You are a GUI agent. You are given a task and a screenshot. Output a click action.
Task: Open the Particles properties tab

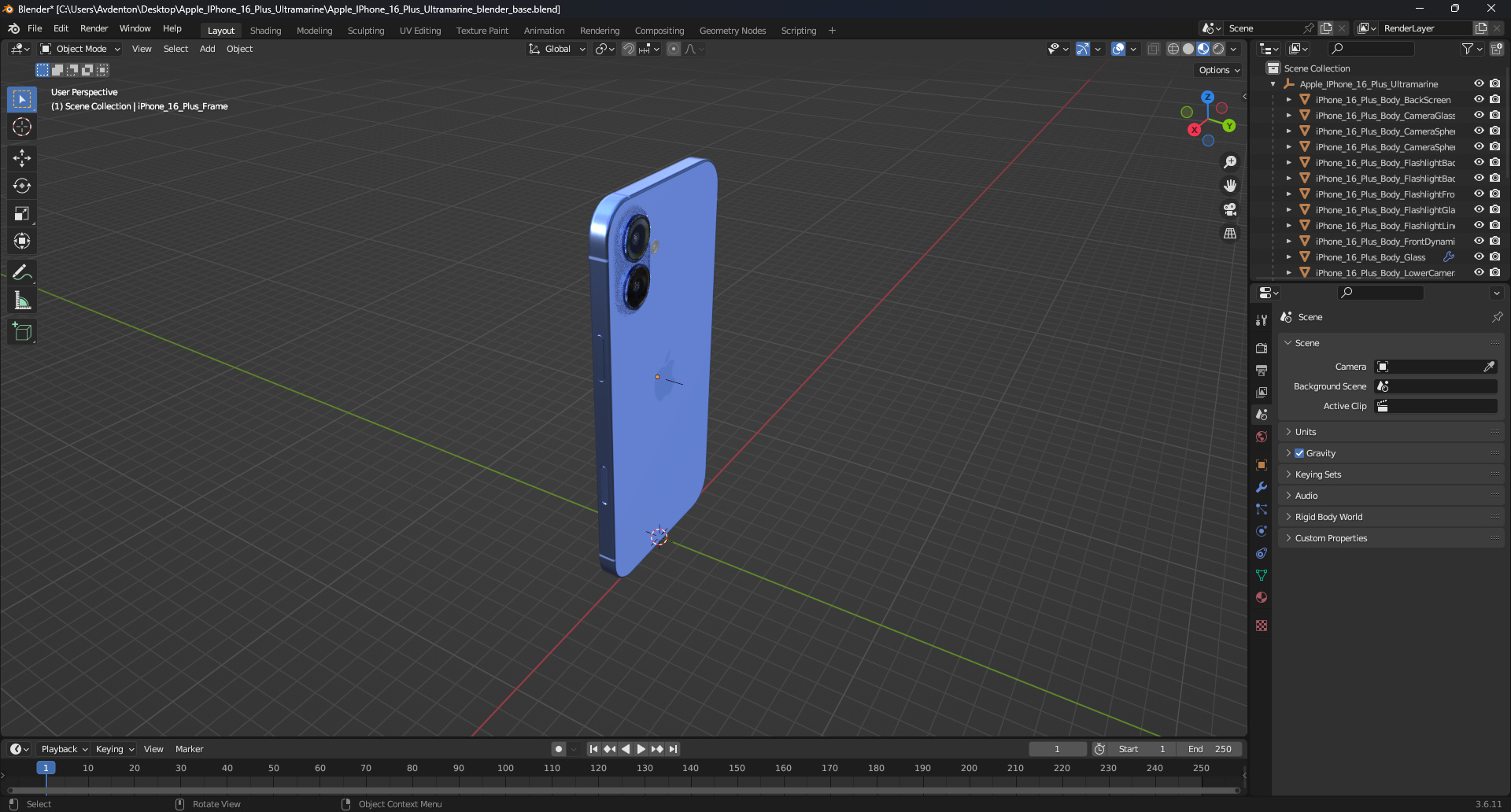[x=1262, y=509]
